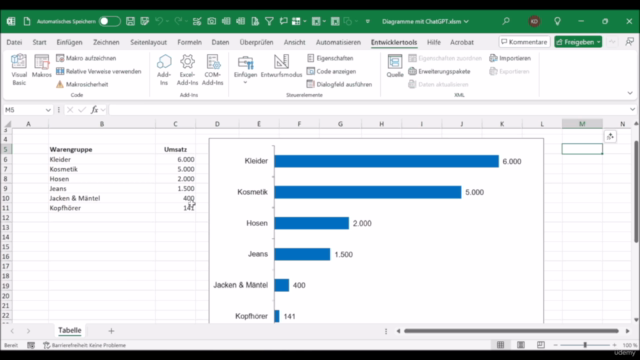Open the undo history dropdown arrow
The height and width of the screenshot is (360, 640).
click(167, 22)
